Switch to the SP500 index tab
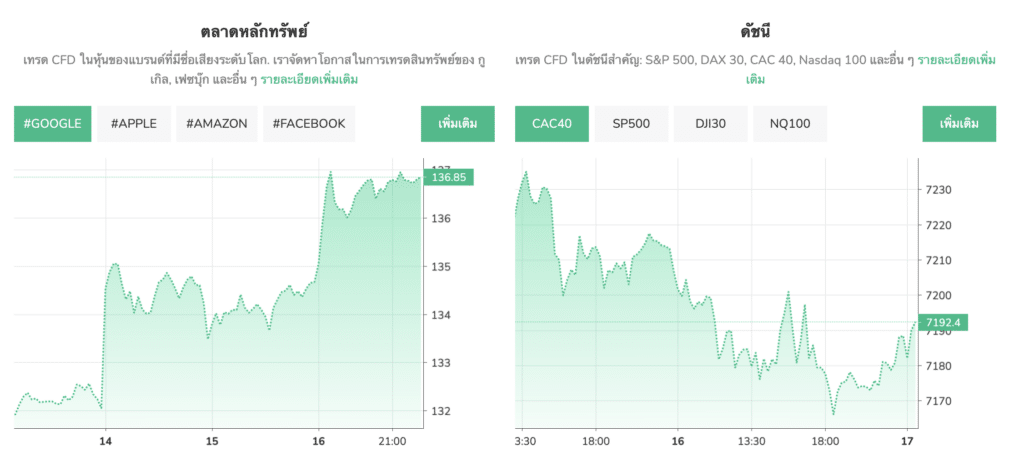This screenshot has height=461, width=1024. click(631, 124)
